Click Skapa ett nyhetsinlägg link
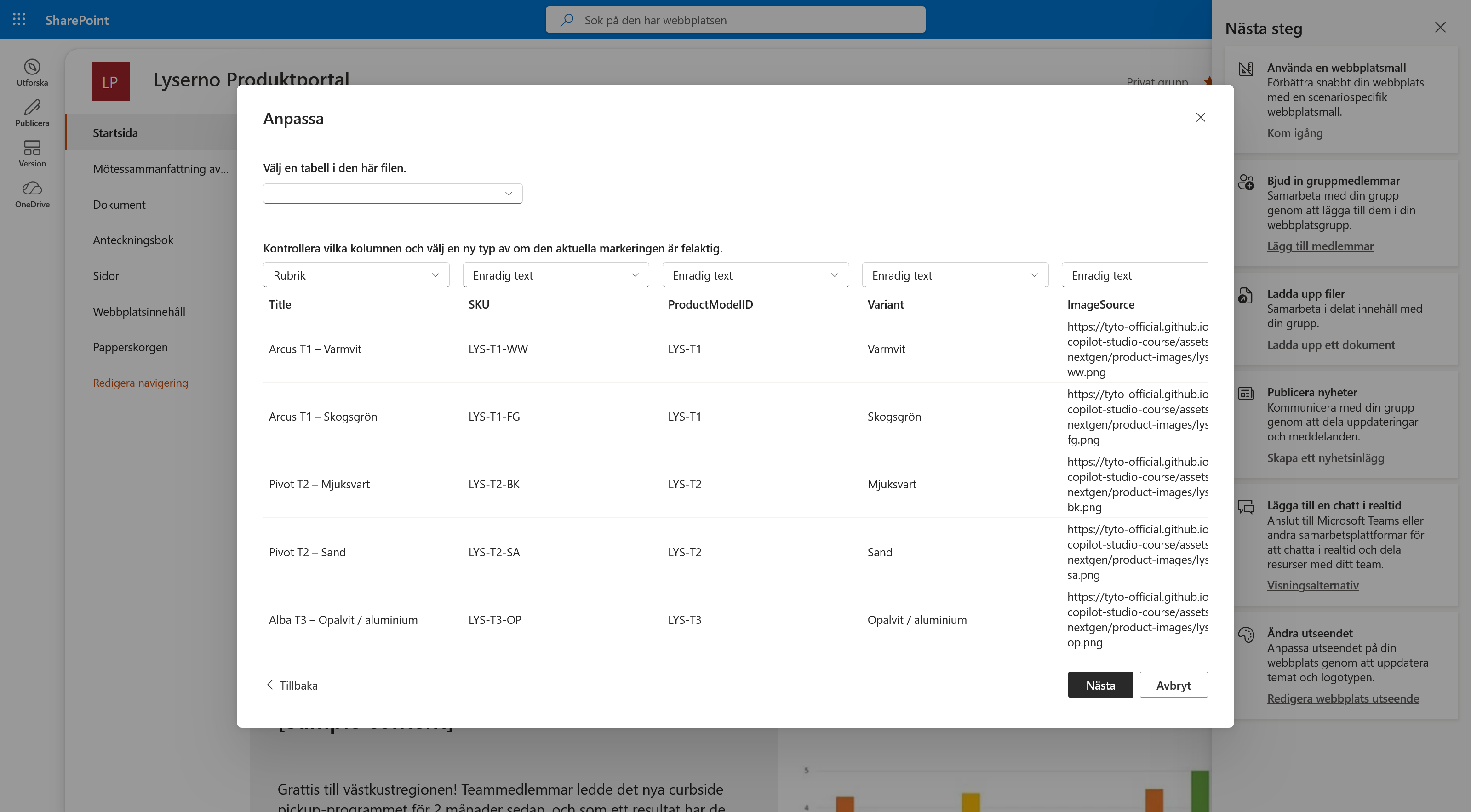The image size is (1471, 812). click(1325, 458)
